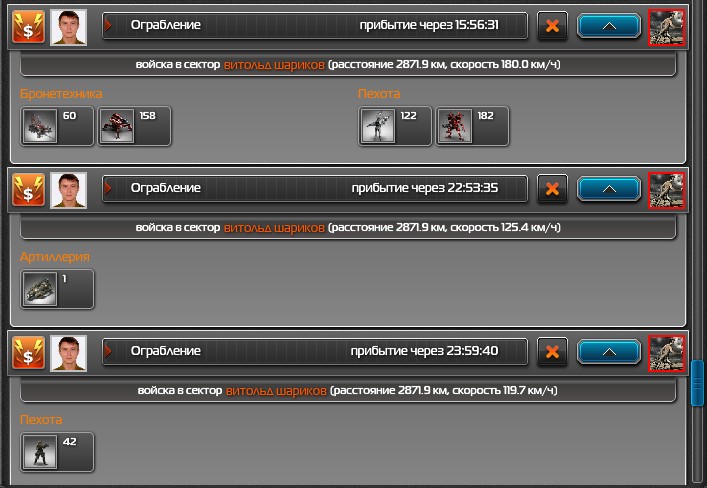707x488 pixels.
Task: Collapse the 22:53:35 raid details
Action: point(609,189)
